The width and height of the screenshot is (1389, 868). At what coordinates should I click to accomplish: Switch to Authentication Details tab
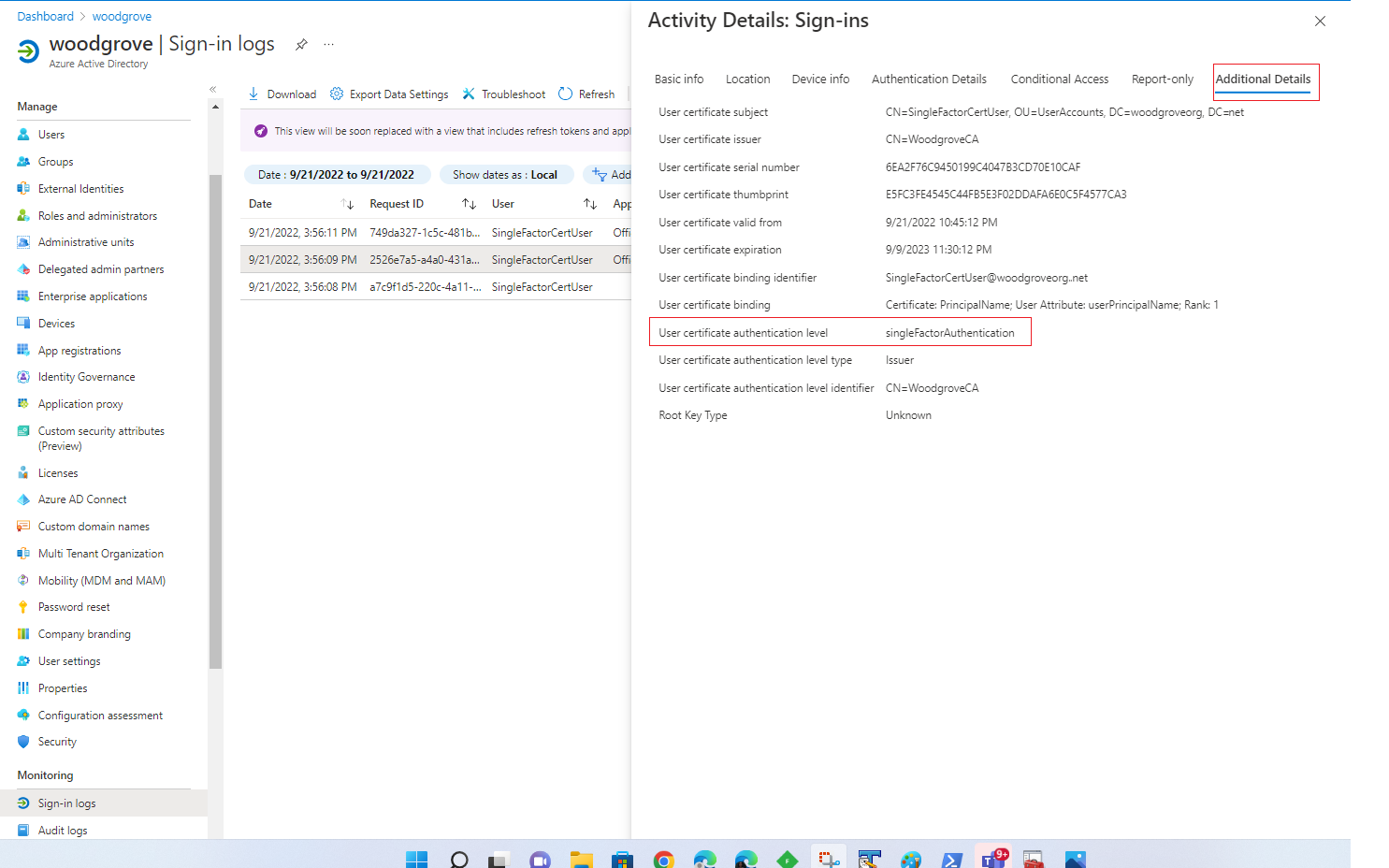(x=929, y=80)
